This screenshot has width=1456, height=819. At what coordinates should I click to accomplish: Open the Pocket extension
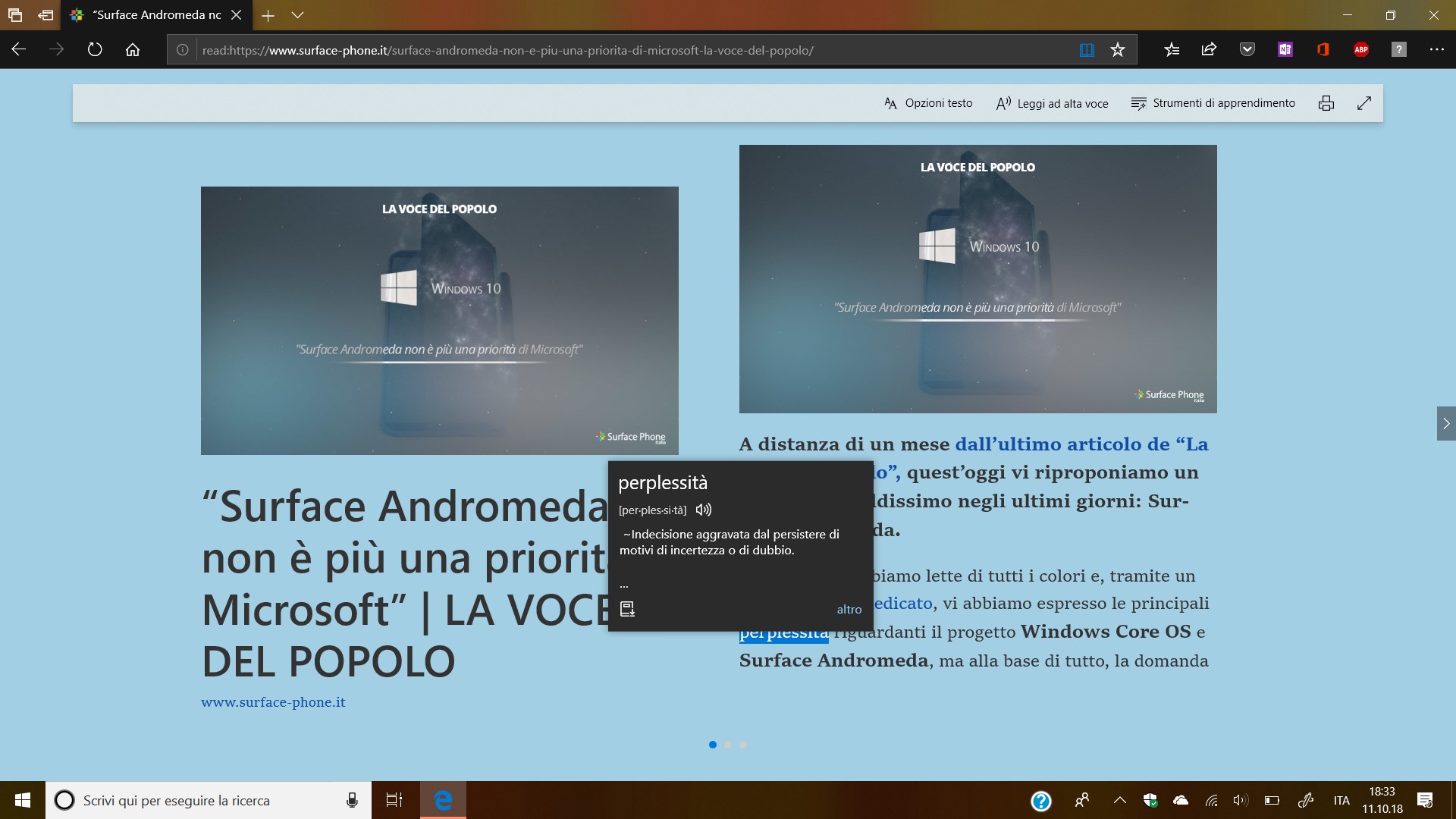pos(1247,50)
